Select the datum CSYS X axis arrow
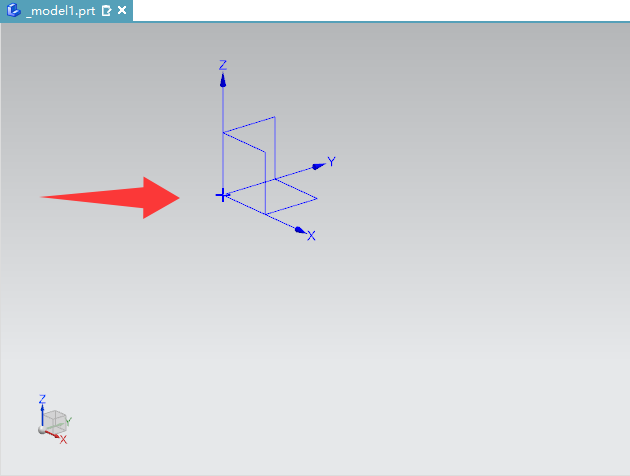Viewport: 630px width, 476px height. coord(300,230)
